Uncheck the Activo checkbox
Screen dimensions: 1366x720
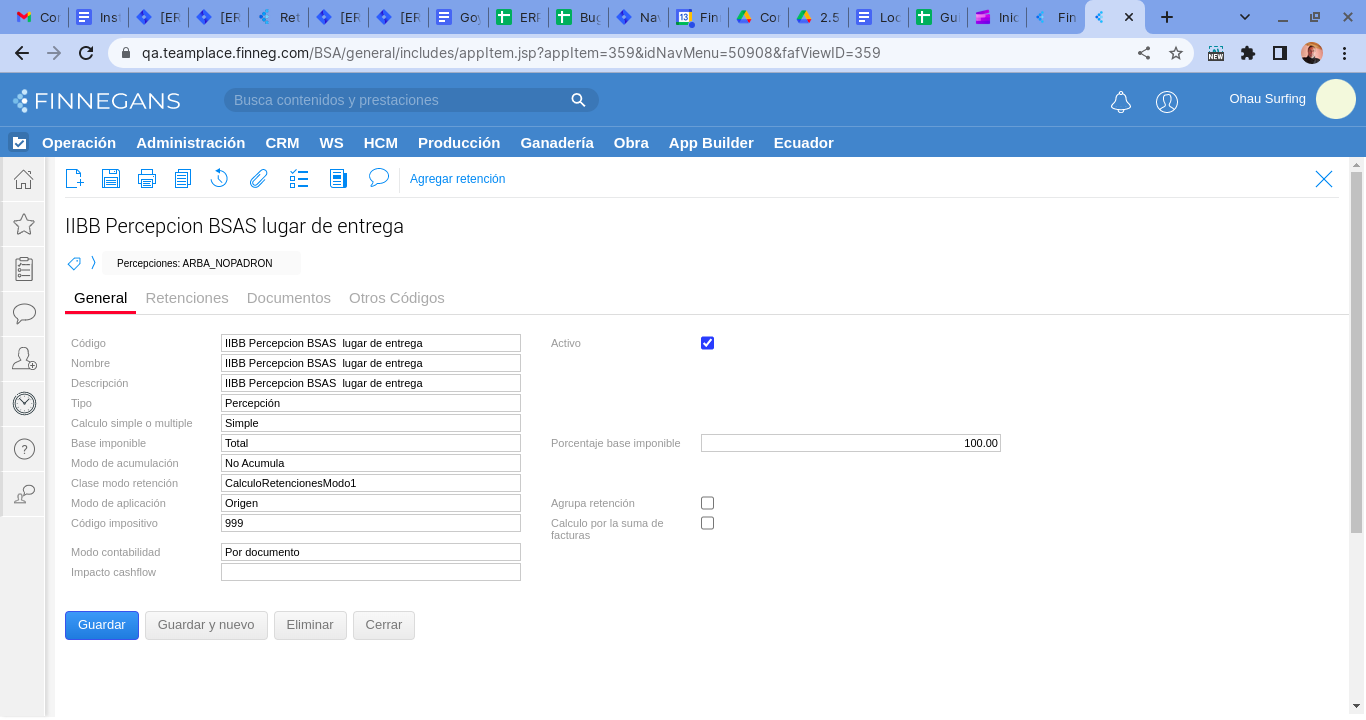pos(707,343)
